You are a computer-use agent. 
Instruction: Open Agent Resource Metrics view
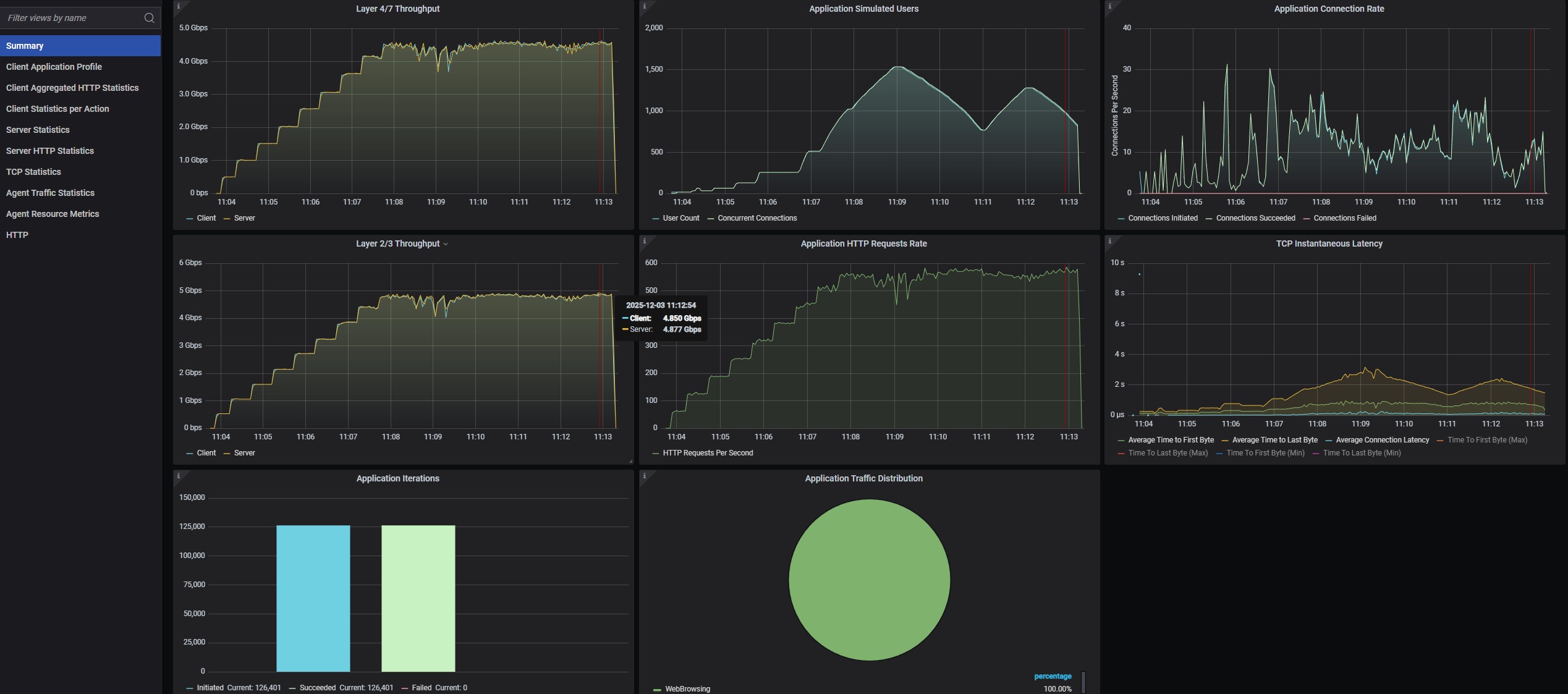pos(53,214)
